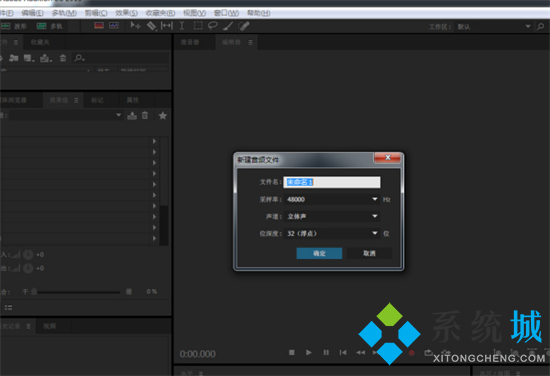Expand the bit depth 32 dropdown
Image resolution: width=550 pixels, height=376 pixels.
click(x=331, y=233)
